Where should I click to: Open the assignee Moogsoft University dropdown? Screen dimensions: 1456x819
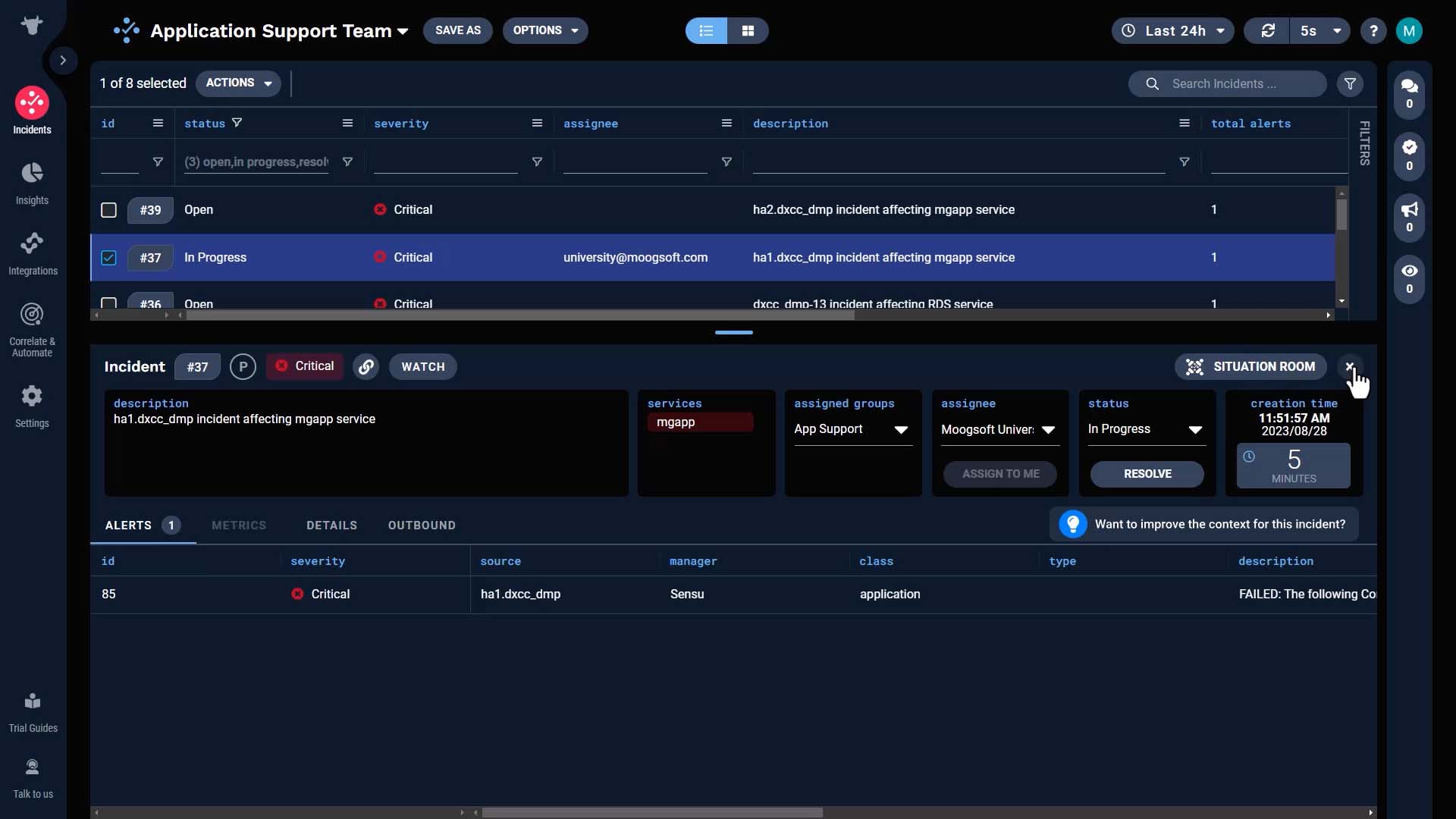tap(999, 429)
